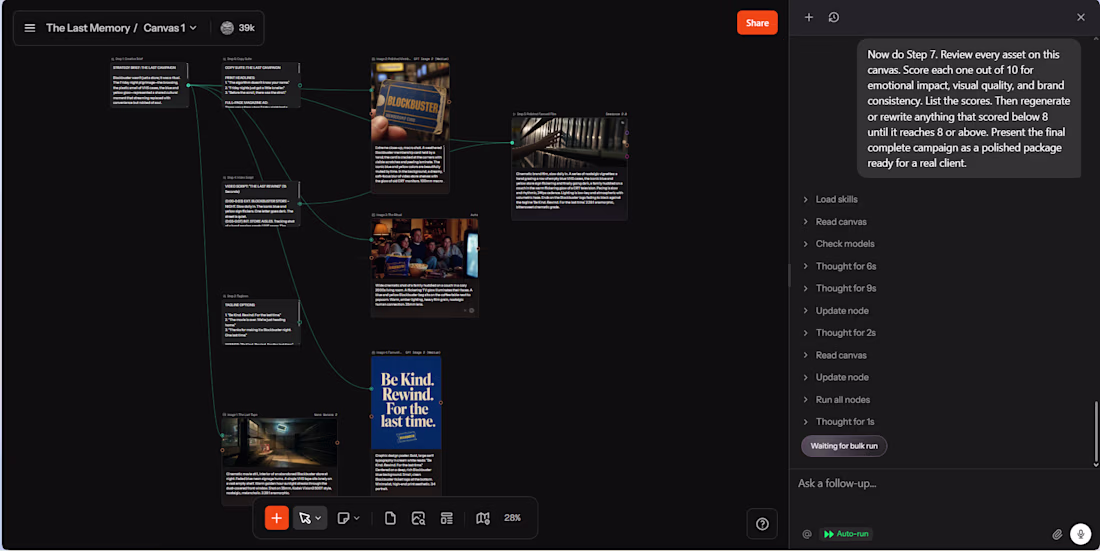Select the Strategy Brief text node
The height and width of the screenshot is (551, 1100).
click(149, 85)
